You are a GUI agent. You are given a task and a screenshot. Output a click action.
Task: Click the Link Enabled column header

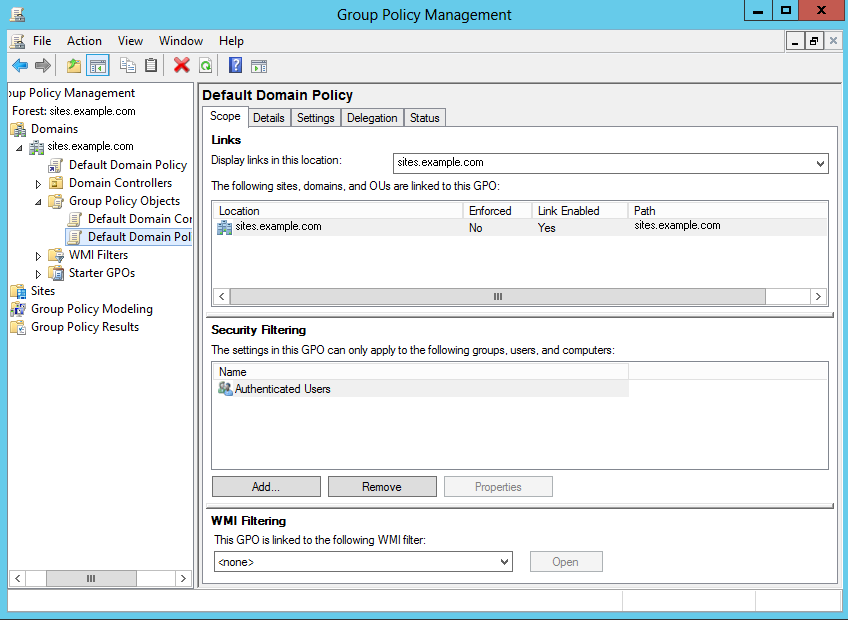coord(580,210)
